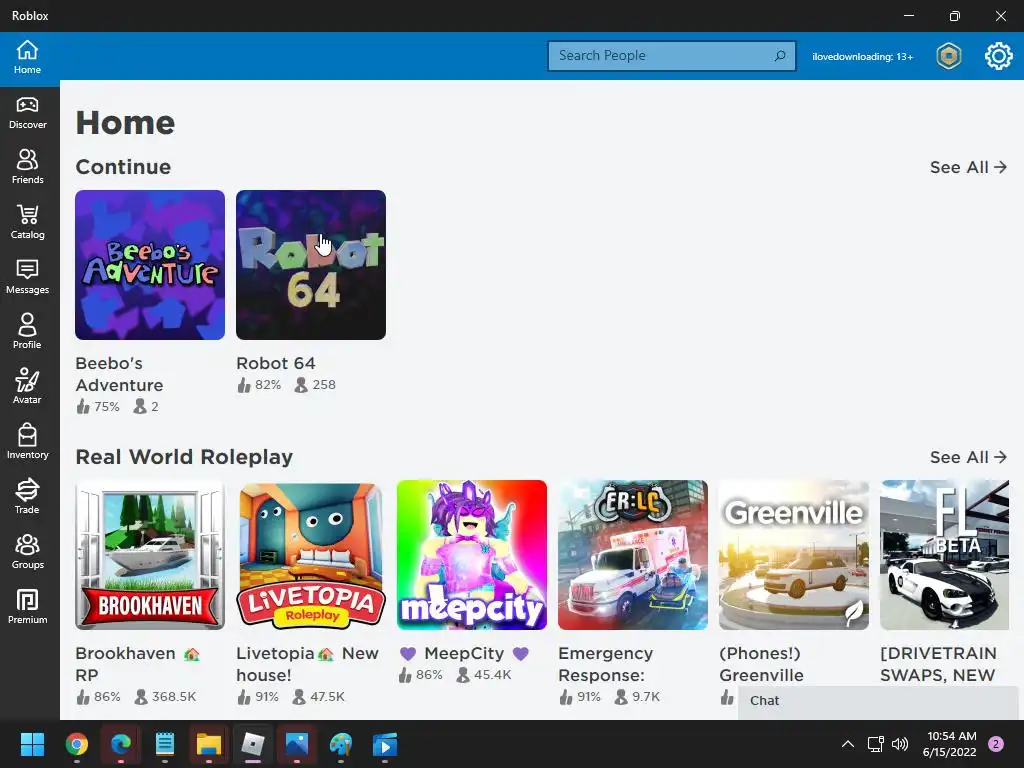Launch Google Chrome from taskbar
The height and width of the screenshot is (768, 1024).
(x=77, y=744)
